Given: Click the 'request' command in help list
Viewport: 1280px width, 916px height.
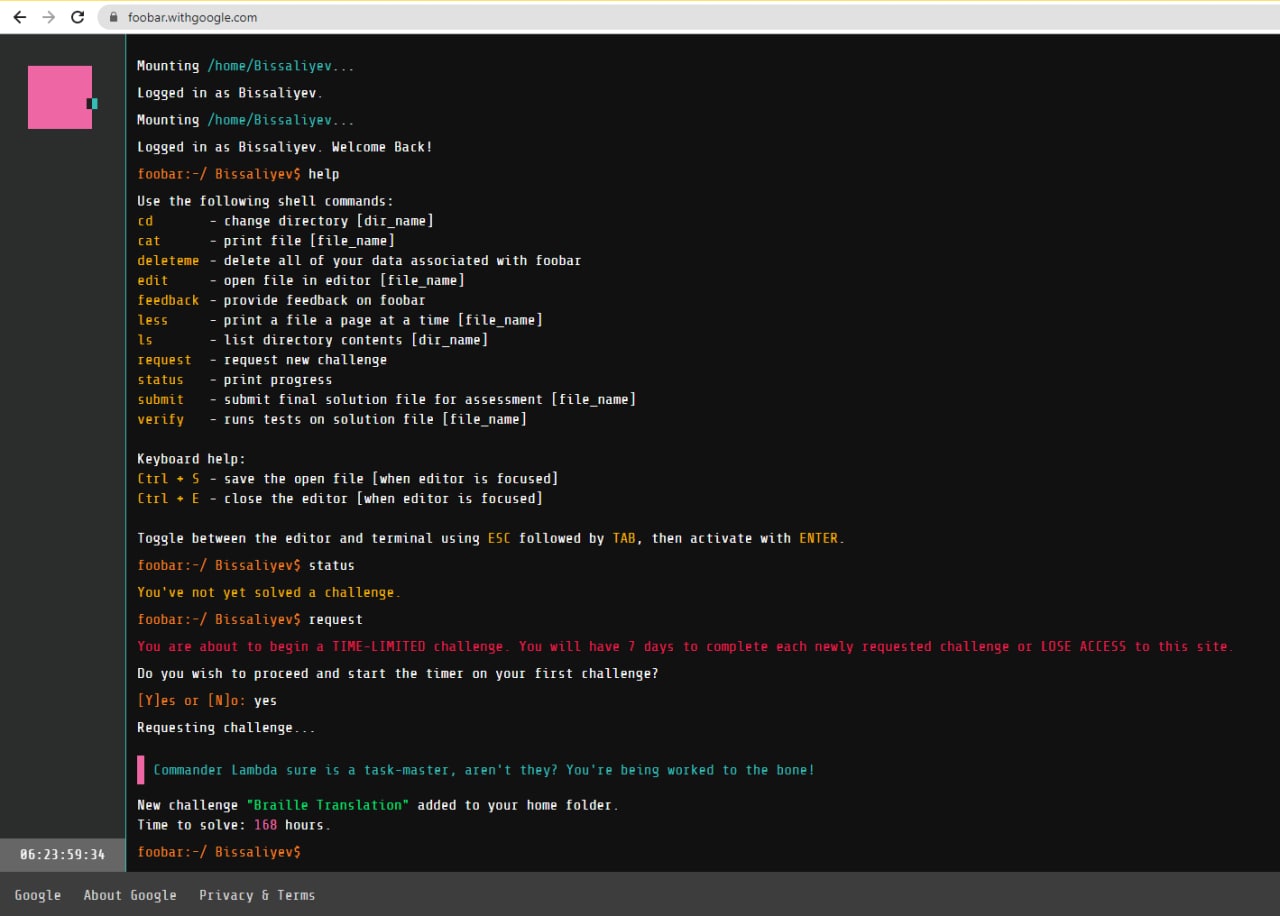Looking at the screenshot, I should (x=164, y=360).
